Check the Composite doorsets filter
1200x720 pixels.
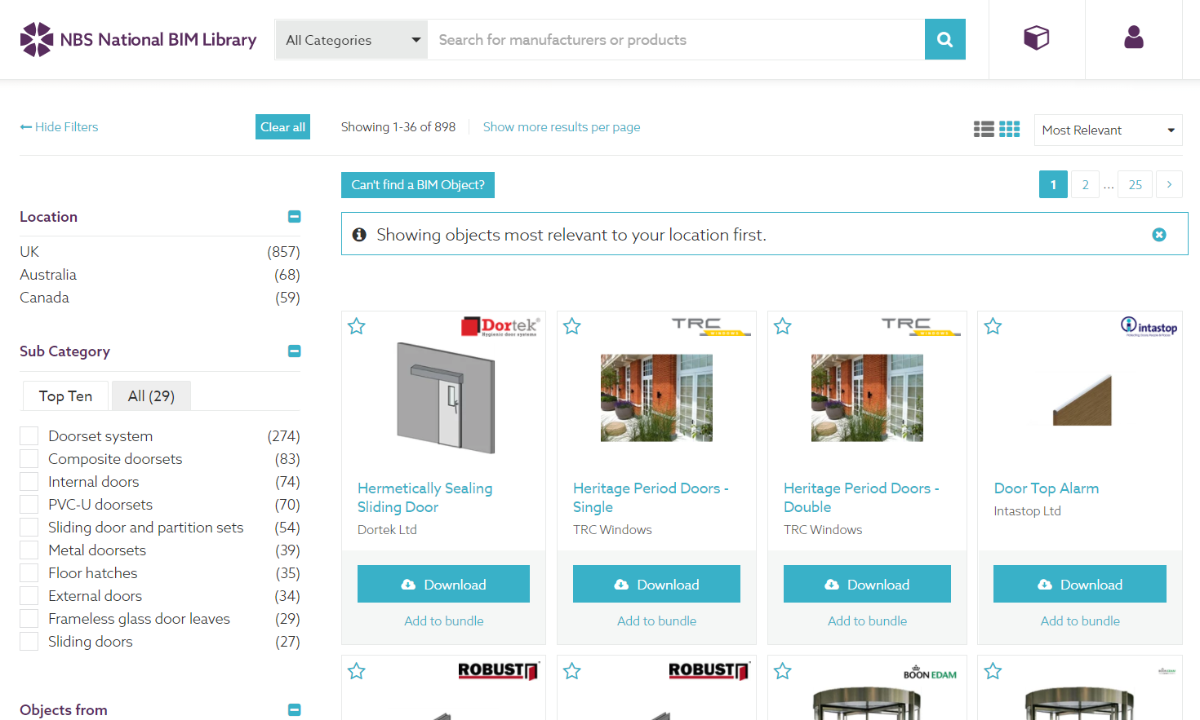click(29, 459)
